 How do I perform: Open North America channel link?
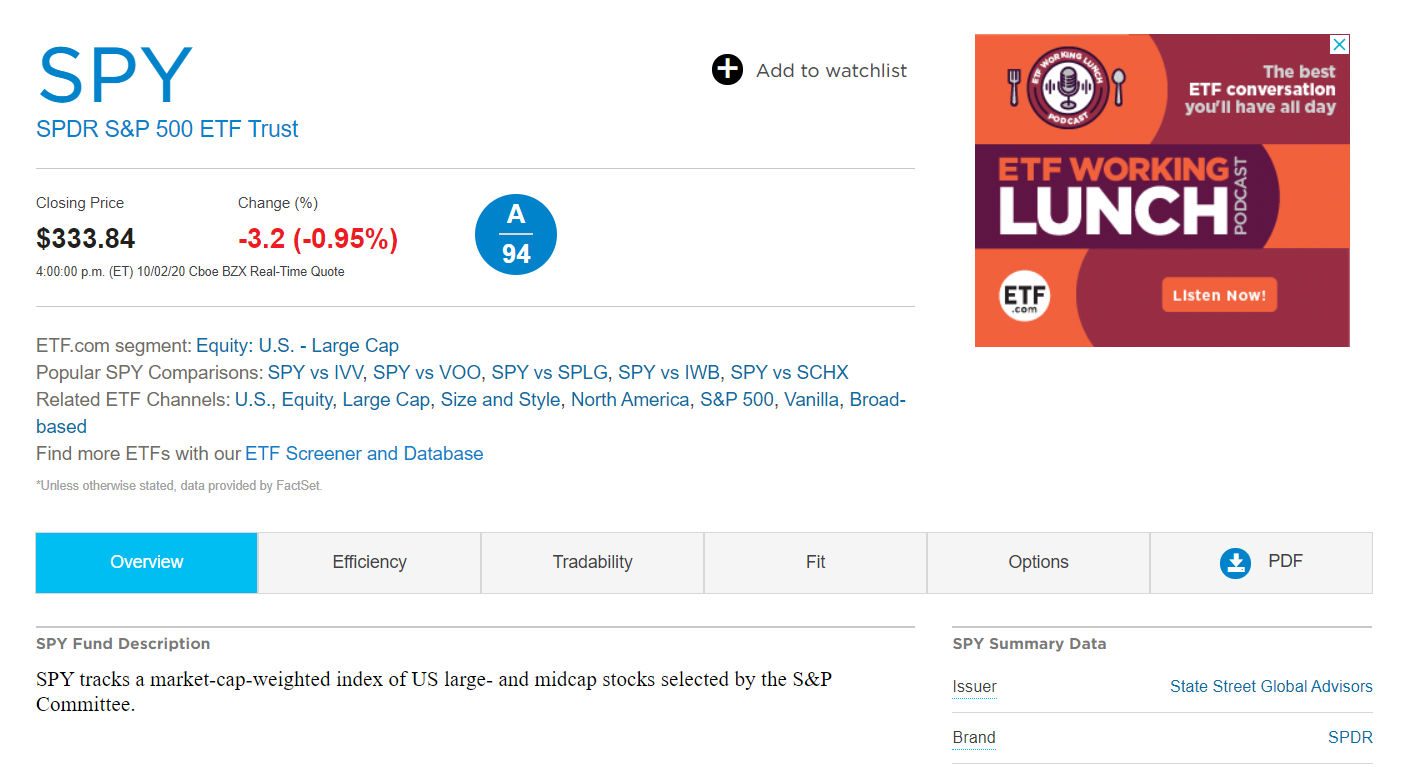tap(630, 400)
